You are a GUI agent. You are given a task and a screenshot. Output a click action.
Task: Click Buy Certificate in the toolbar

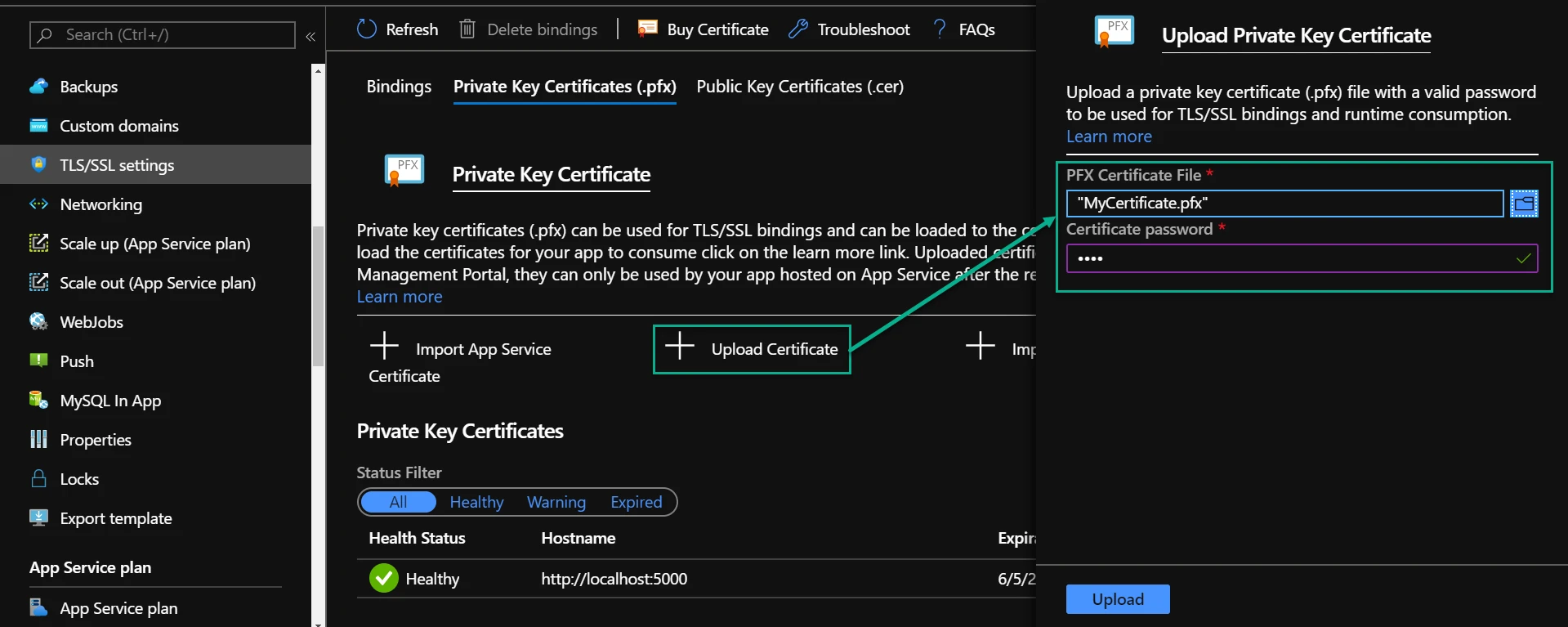pyautogui.click(x=704, y=29)
